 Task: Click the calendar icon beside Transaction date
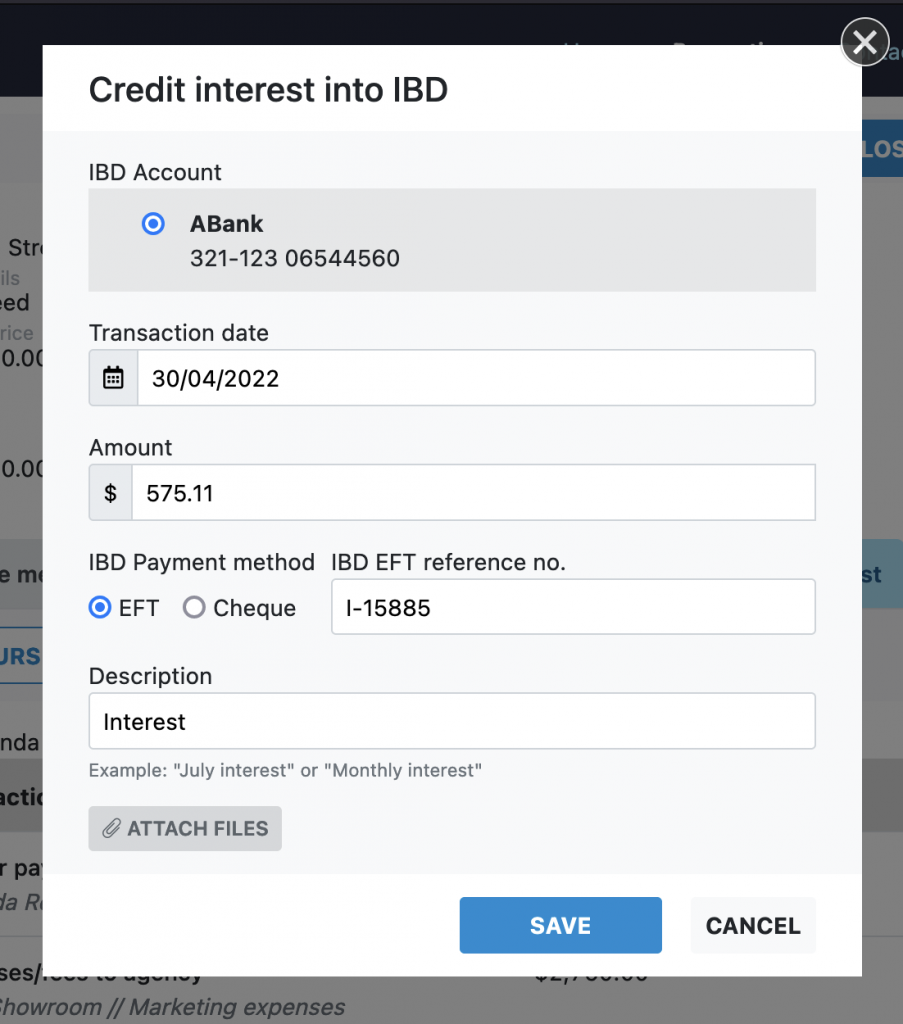click(114, 378)
